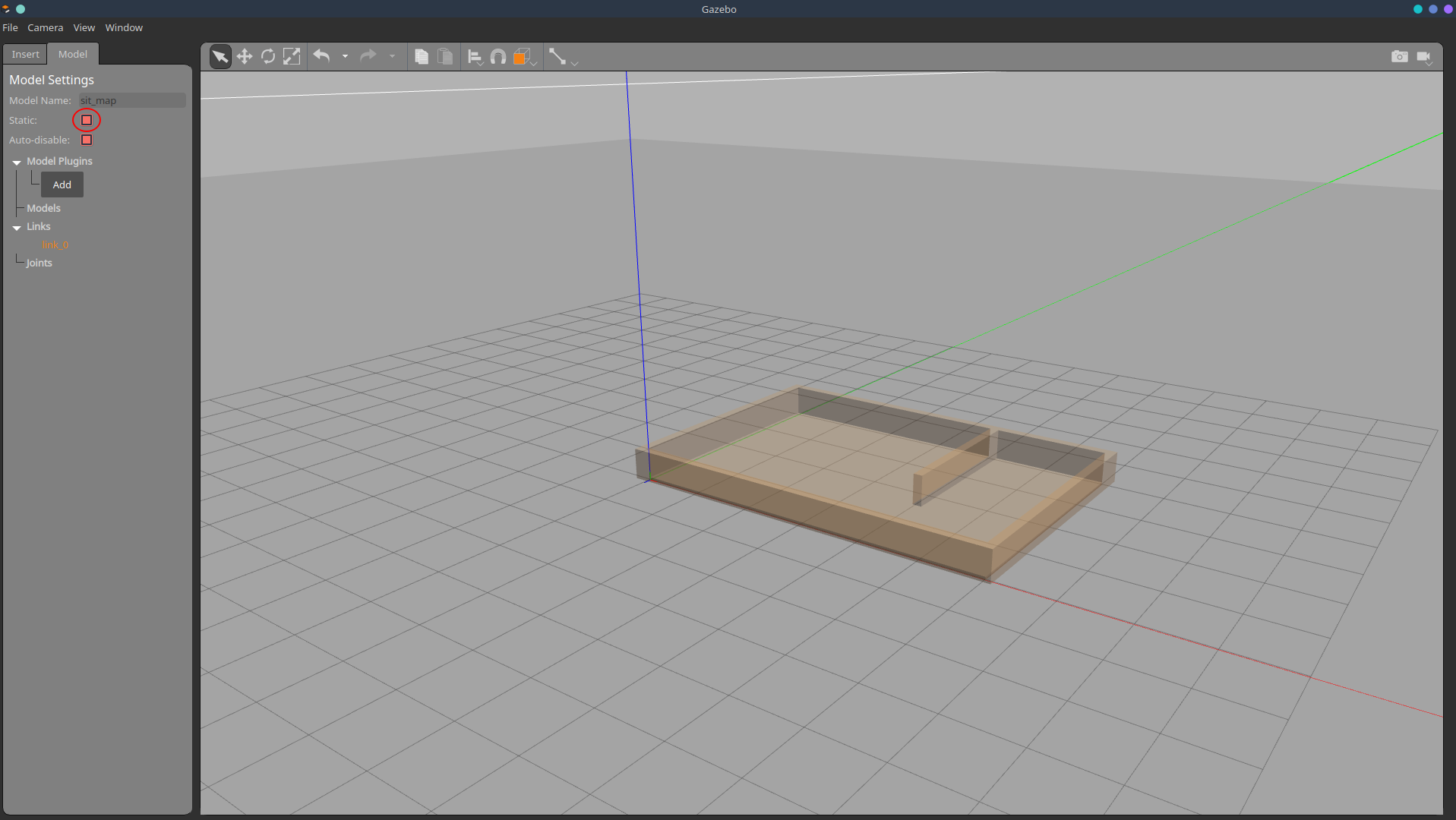The width and height of the screenshot is (1456, 820).
Task: Start video recording with camcorder icon
Action: pyautogui.click(x=1424, y=57)
